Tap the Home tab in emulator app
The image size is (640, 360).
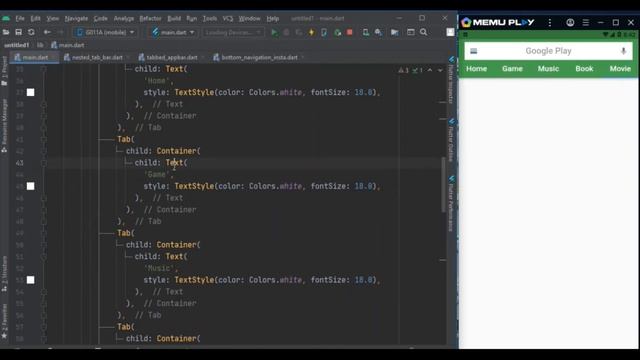pos(476,69)
